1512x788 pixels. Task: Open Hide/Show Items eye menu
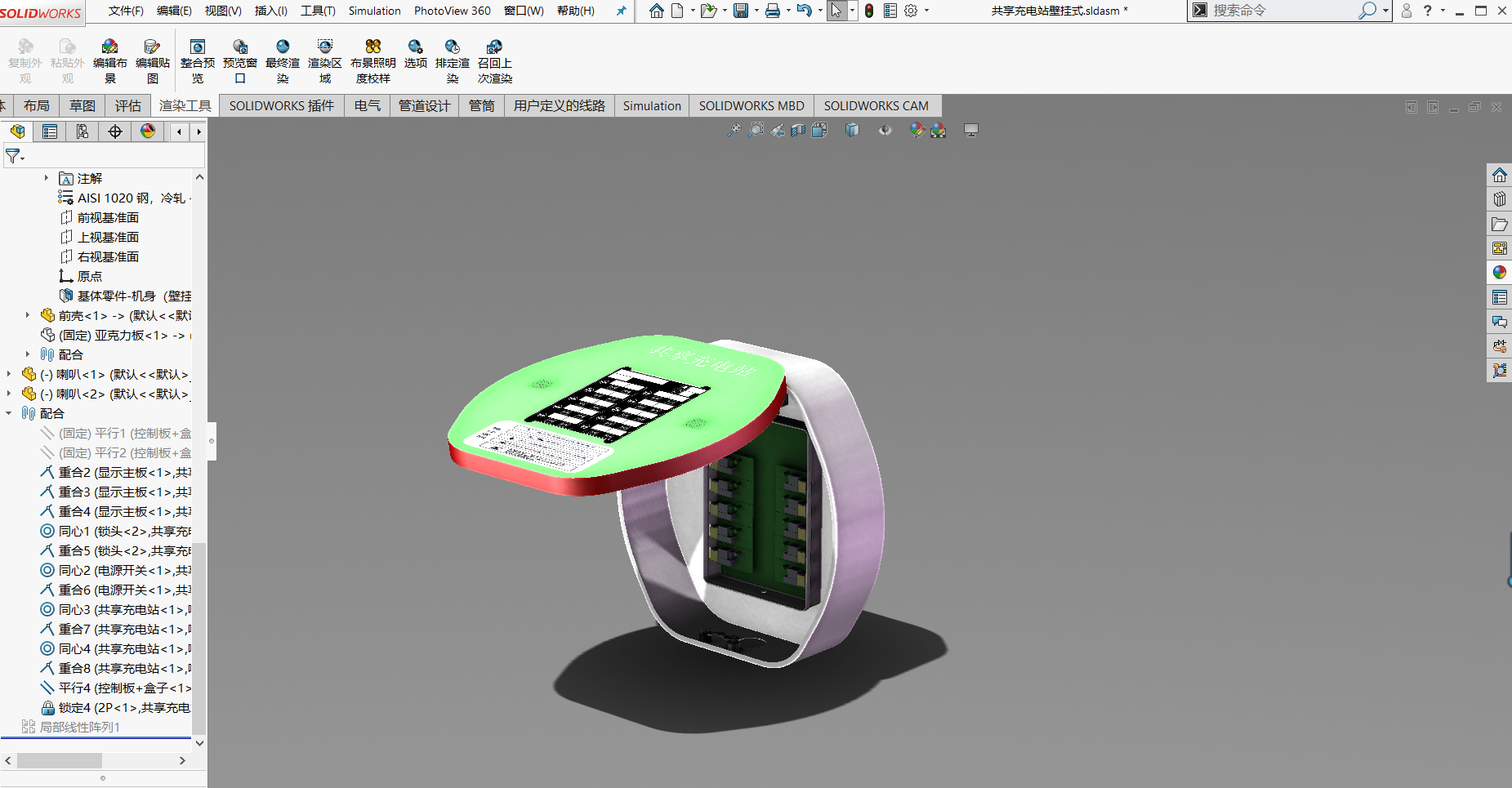[x=885, y=130]
